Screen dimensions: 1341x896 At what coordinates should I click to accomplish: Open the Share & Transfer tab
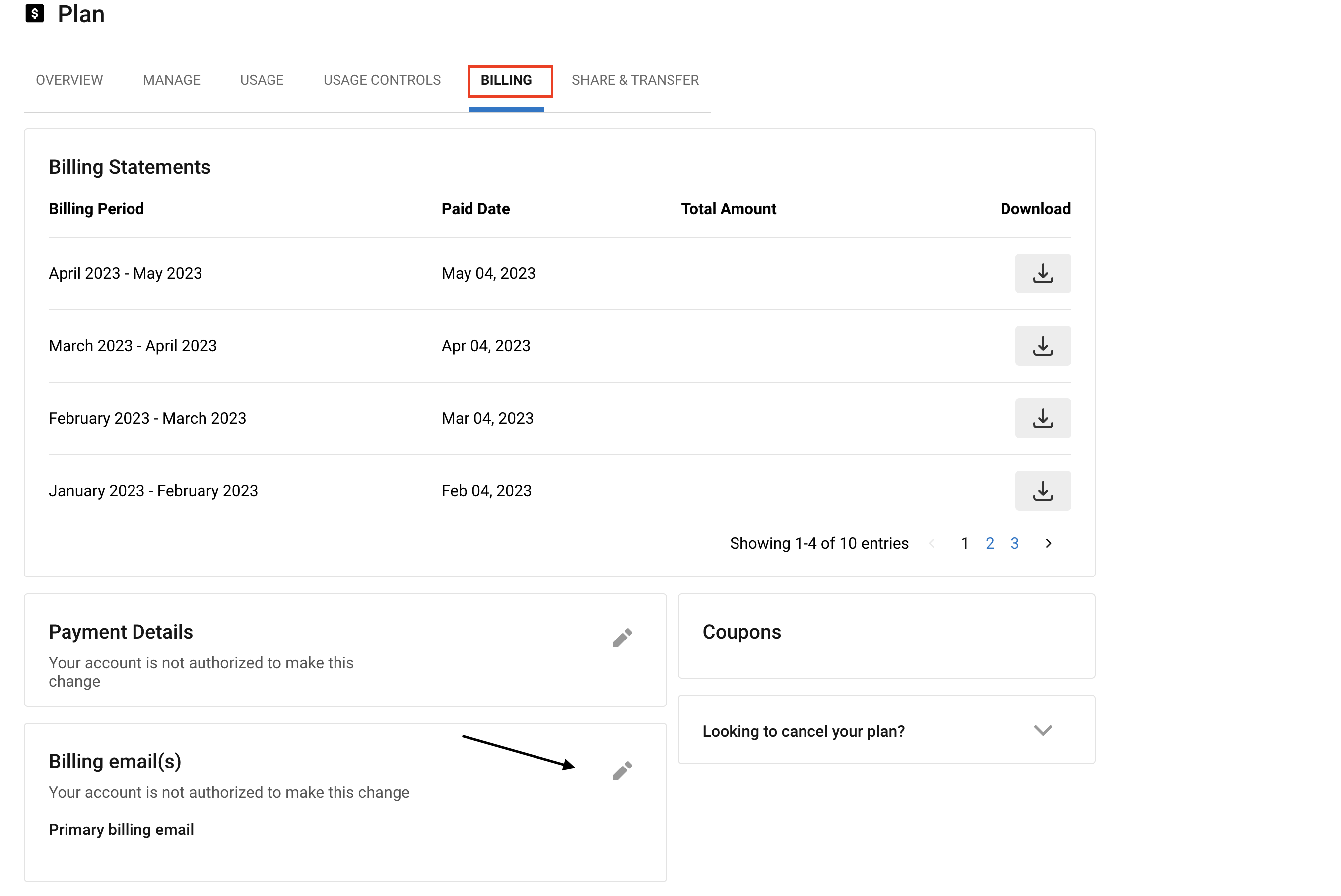point(634,80)
